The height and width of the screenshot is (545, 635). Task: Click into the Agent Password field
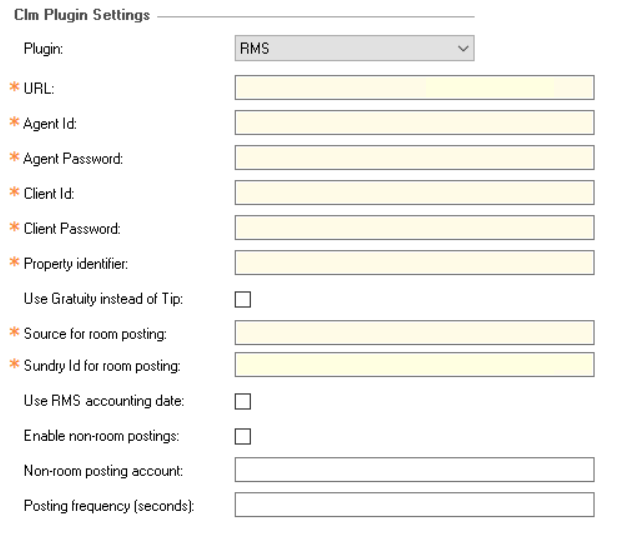(x=414, y=158)
